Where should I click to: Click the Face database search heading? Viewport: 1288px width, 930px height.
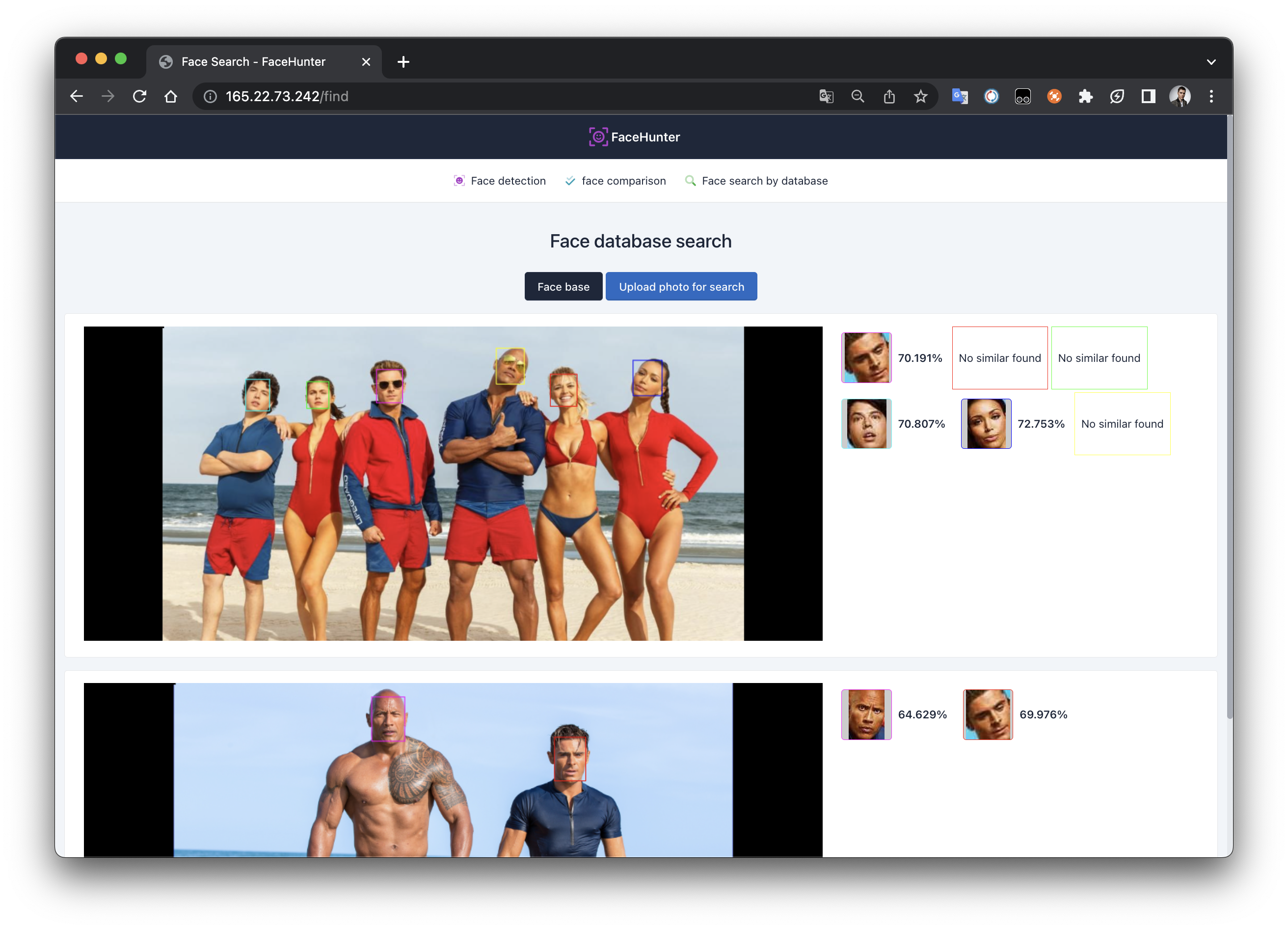tap(641, 242)
